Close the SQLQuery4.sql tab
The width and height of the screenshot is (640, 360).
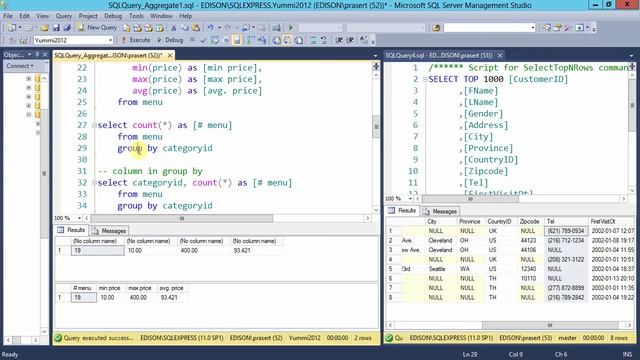coord(500,55)
